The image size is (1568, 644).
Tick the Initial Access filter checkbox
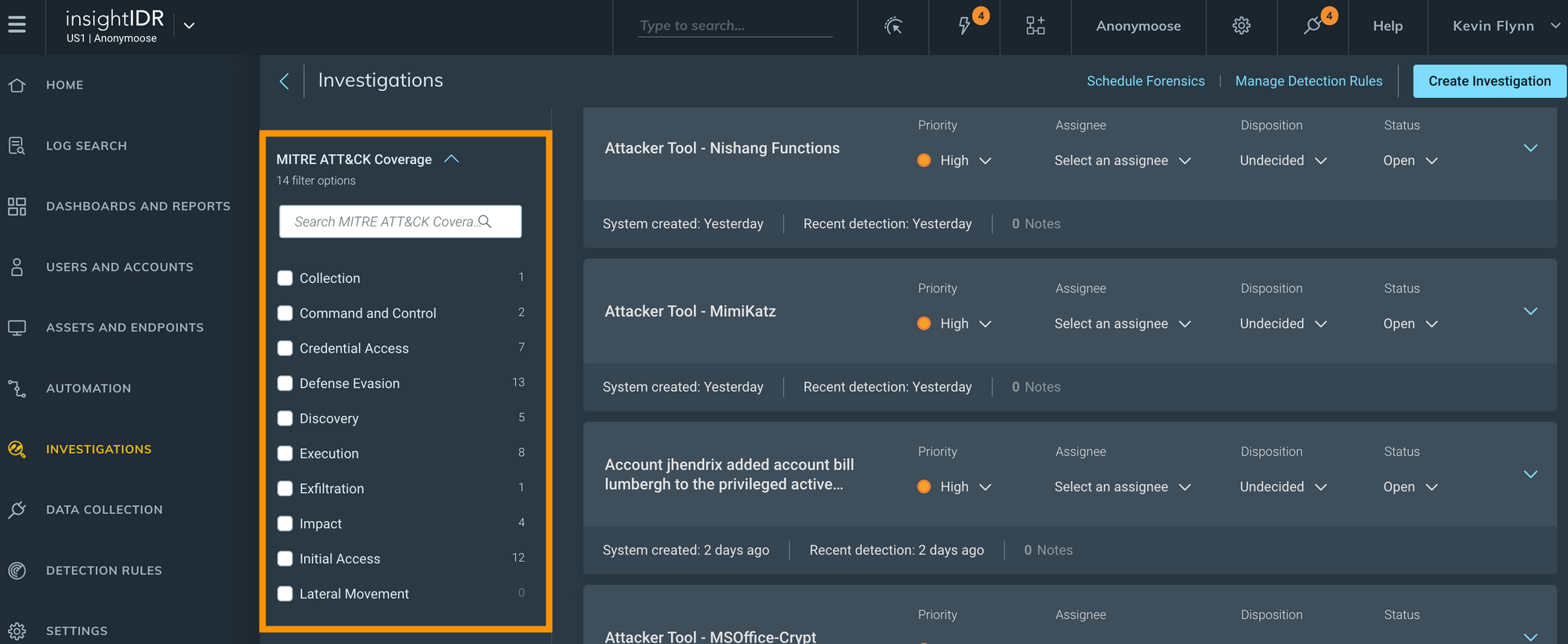(285, 559)
